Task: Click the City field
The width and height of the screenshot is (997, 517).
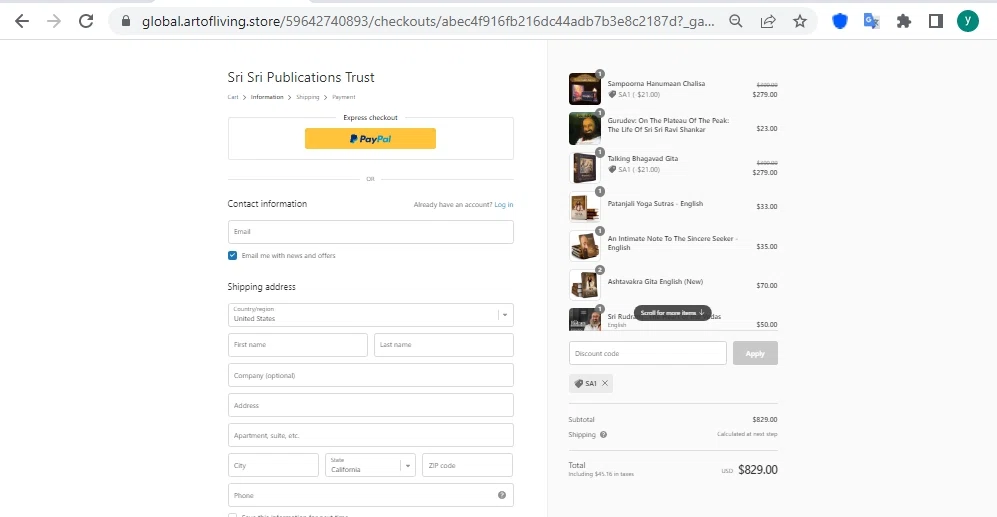Action: click(x=273, y=465)
